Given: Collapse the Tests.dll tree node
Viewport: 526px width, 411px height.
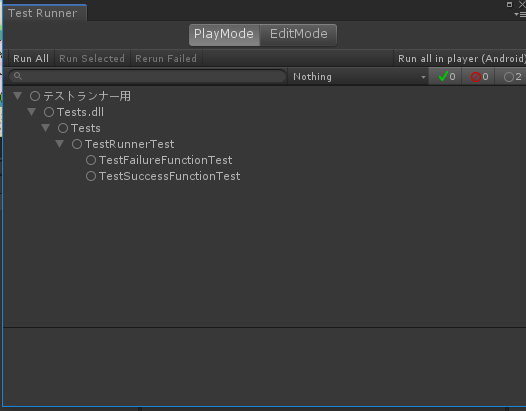Looking at the screenshot, I should tap(32, 112).
